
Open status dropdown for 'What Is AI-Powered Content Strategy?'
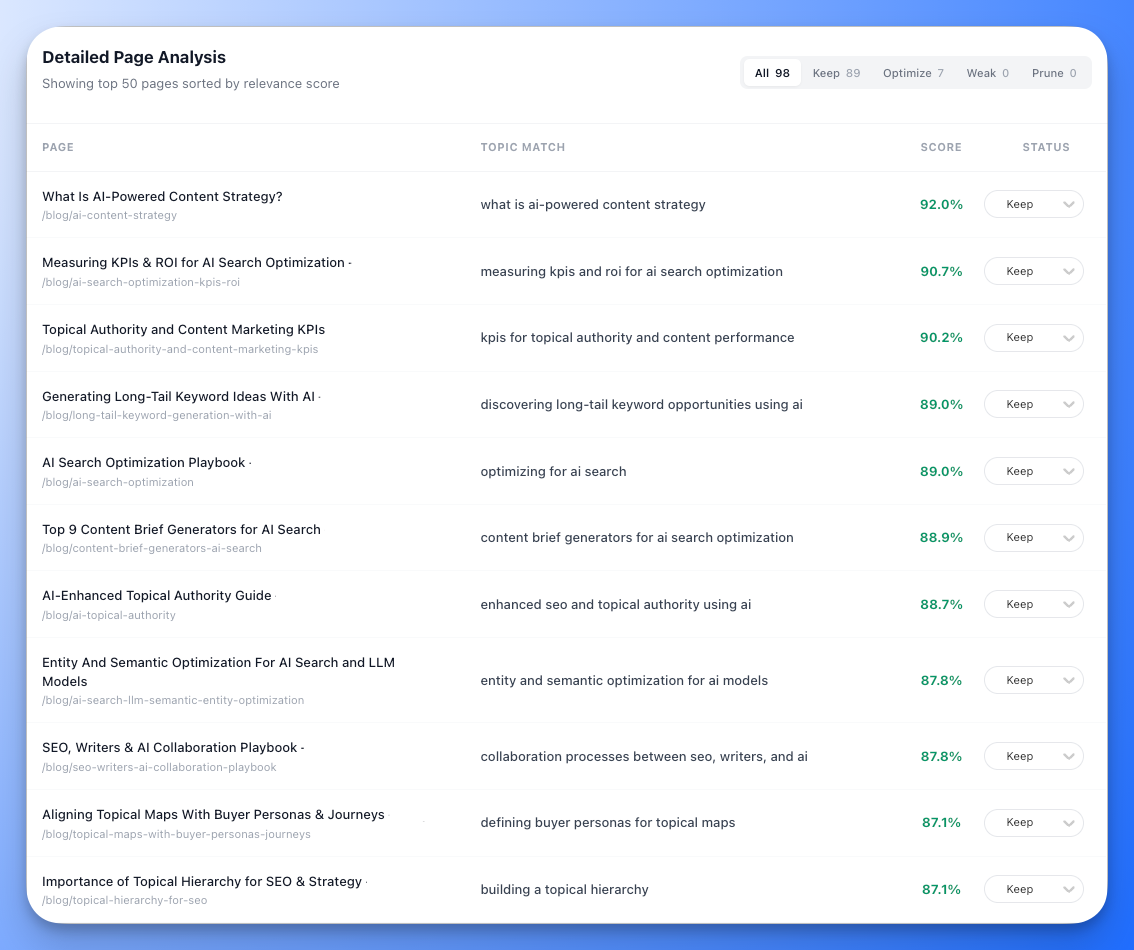point(1033,203)
